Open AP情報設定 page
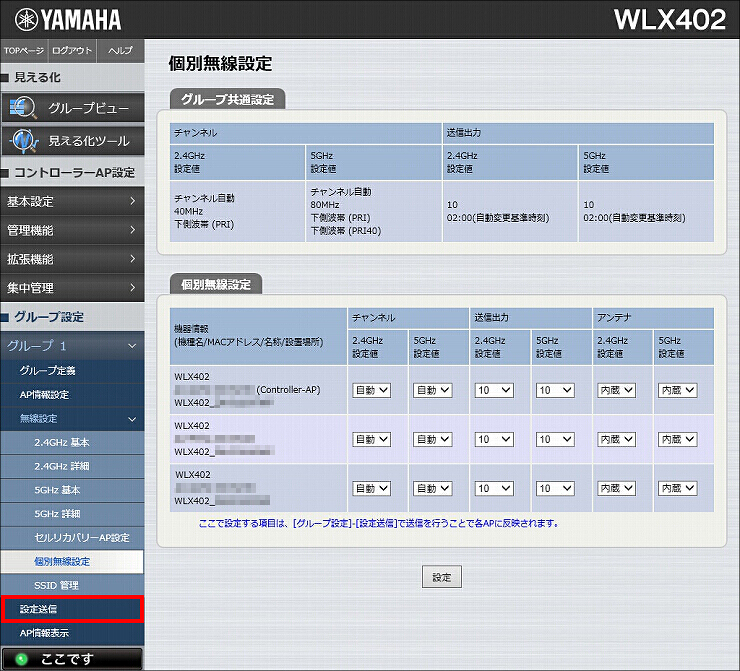Viewport: 740px width, 671px height. coord(72,394)
